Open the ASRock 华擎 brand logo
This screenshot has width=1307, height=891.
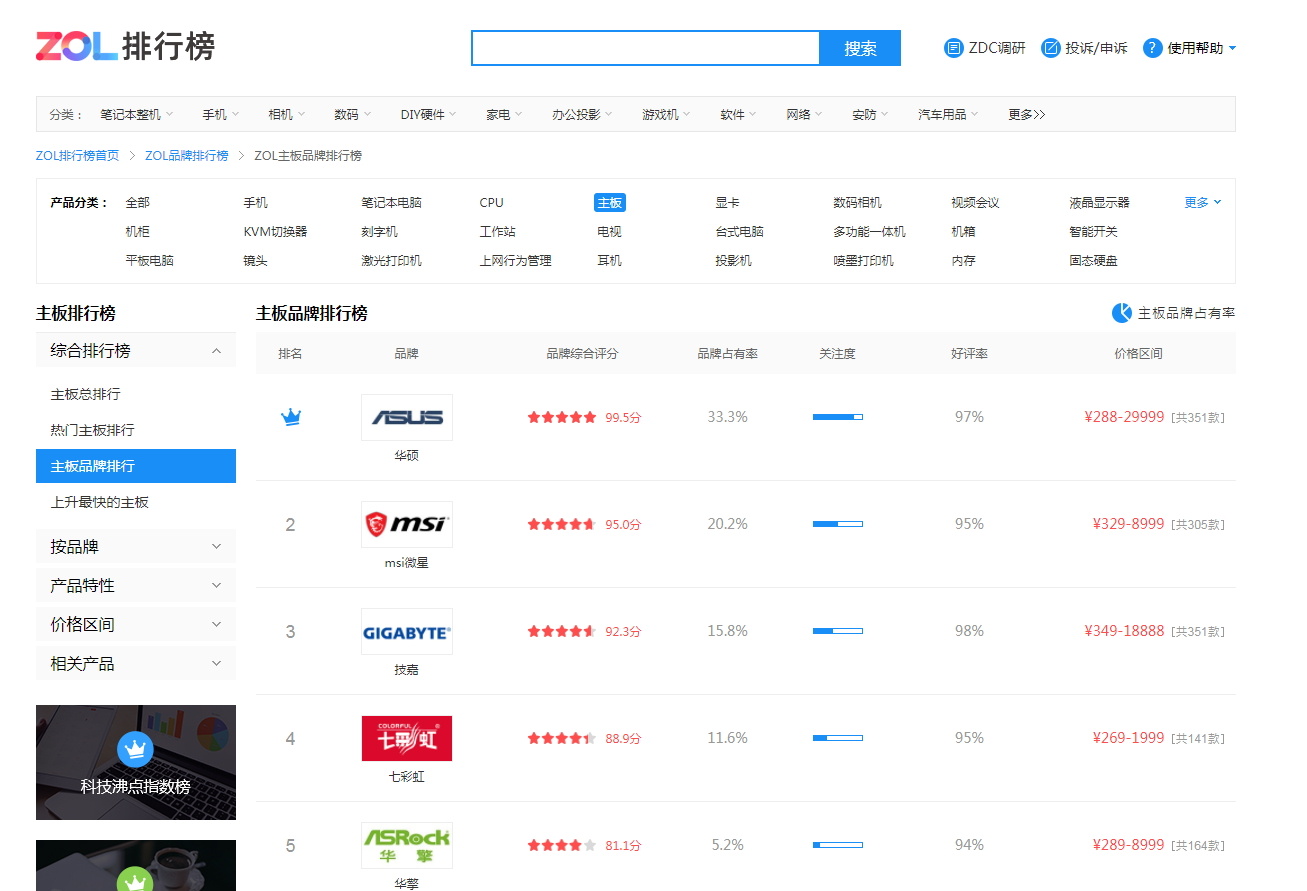tap(407, 845)
